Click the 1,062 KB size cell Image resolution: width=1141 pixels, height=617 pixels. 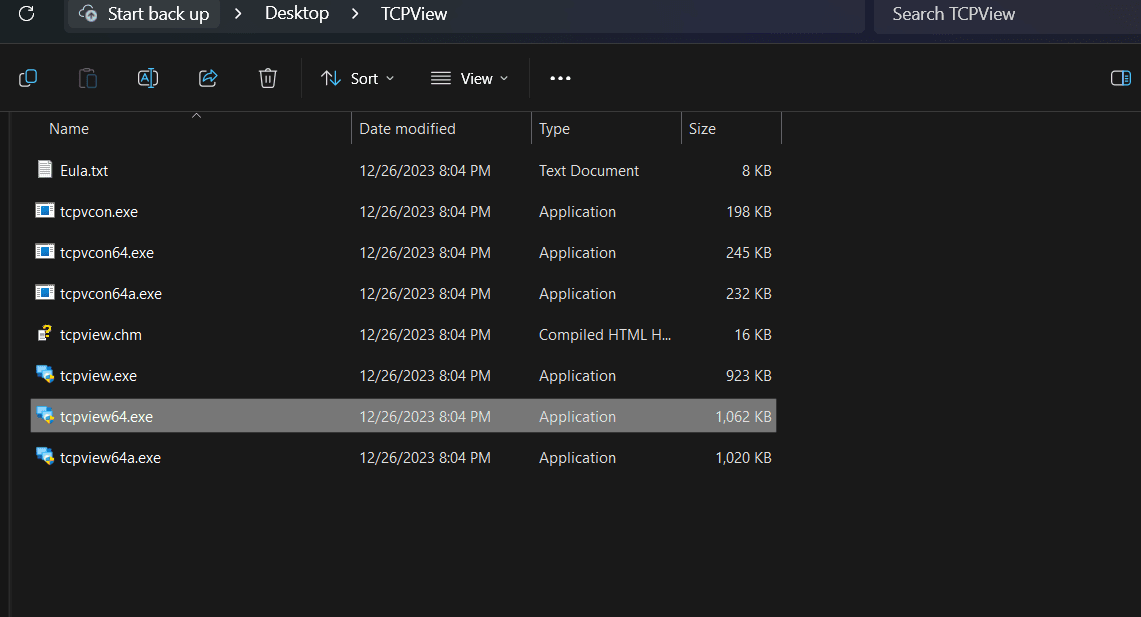click(744, 417)
